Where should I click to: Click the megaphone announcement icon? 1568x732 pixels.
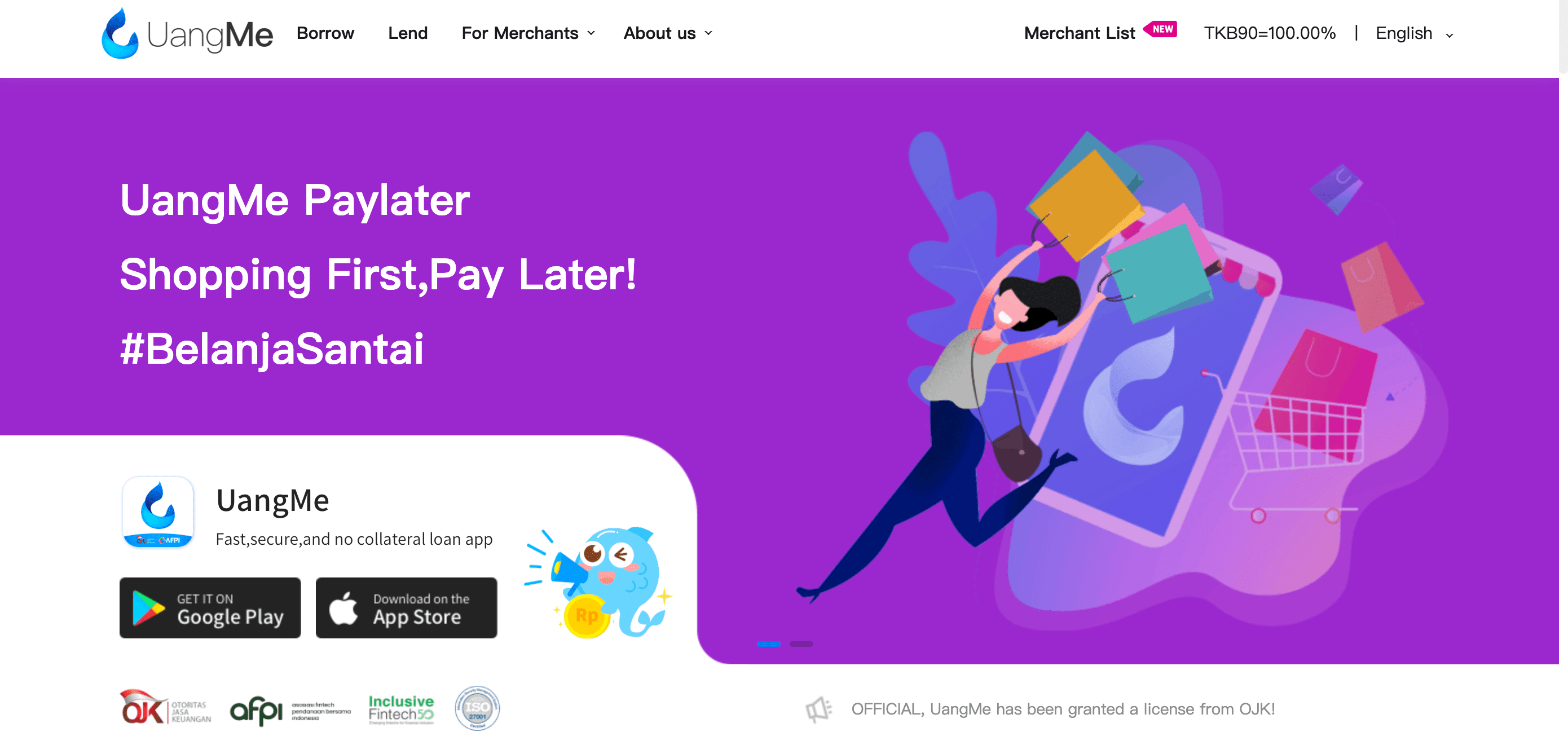point(818,709)
